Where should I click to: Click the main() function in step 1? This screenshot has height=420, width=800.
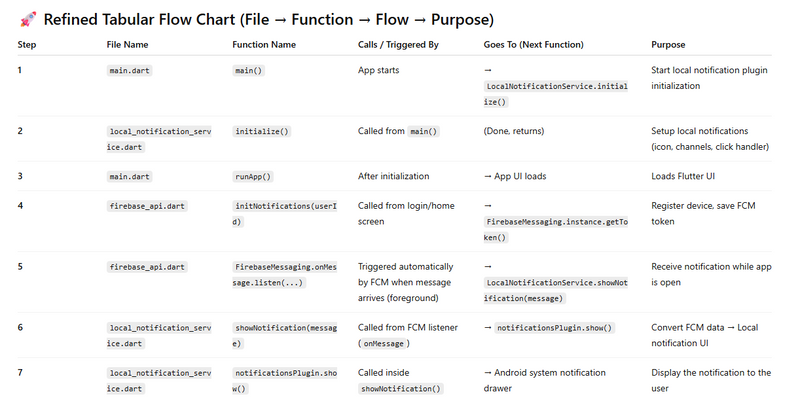250,71
